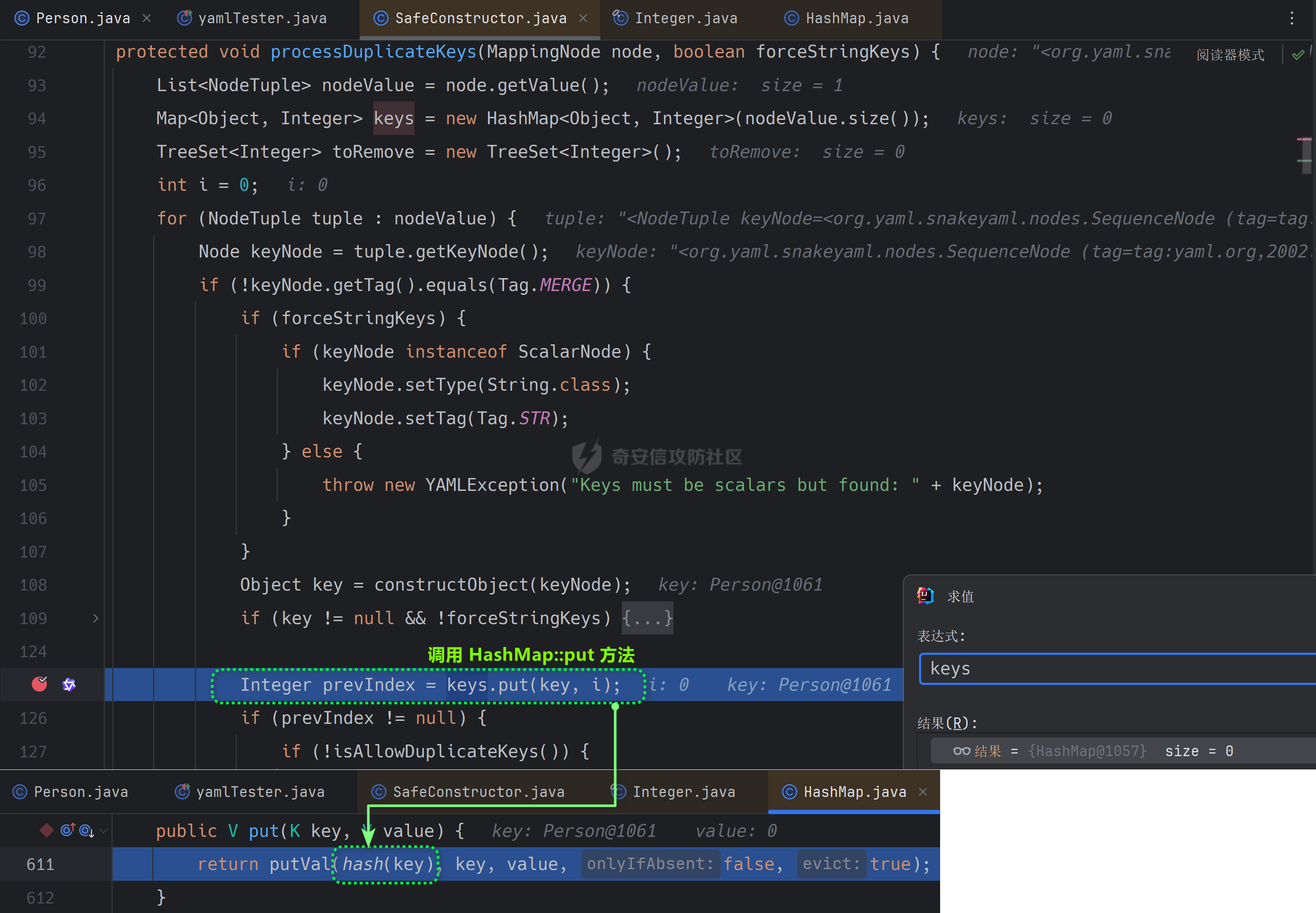Close SafeConstructor.java tab in top editor
Image resolution: width=1316 pixels, height=913 pixels.
tap(583, 18)
